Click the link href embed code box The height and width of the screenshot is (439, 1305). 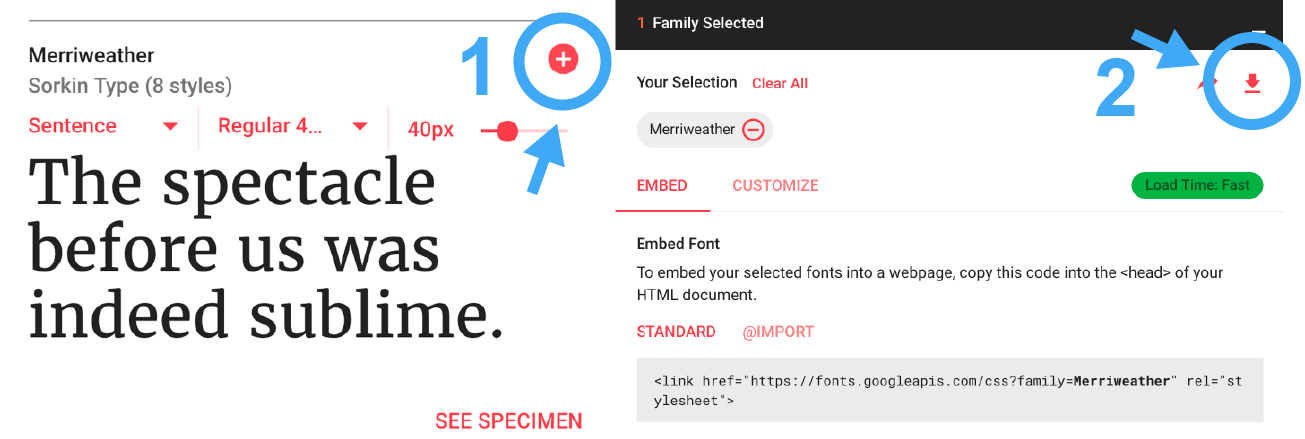tap(950, 390)
